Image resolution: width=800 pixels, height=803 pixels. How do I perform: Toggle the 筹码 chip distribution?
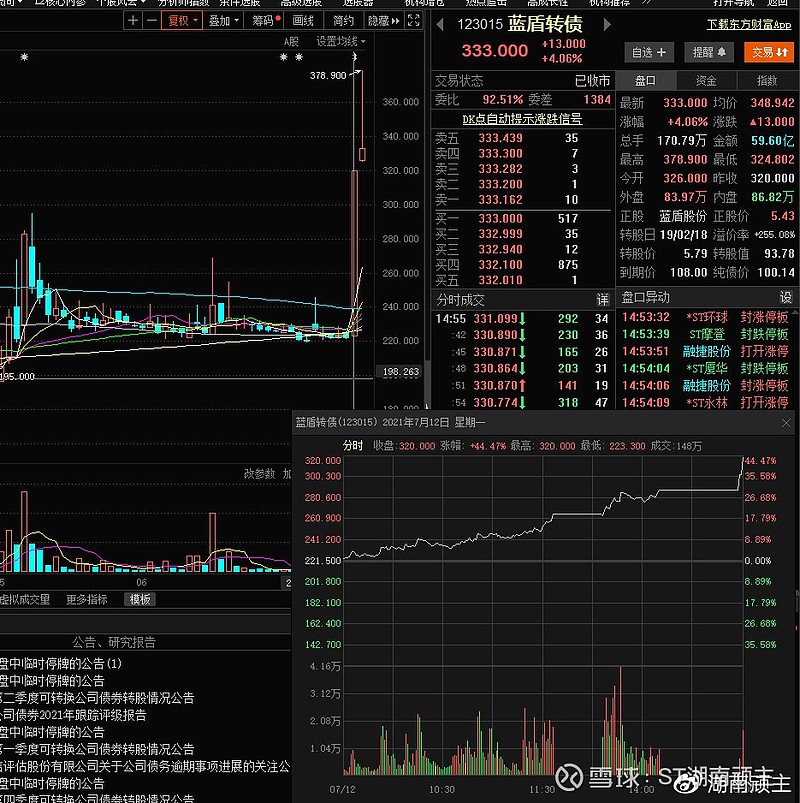(x=265, y=20)
